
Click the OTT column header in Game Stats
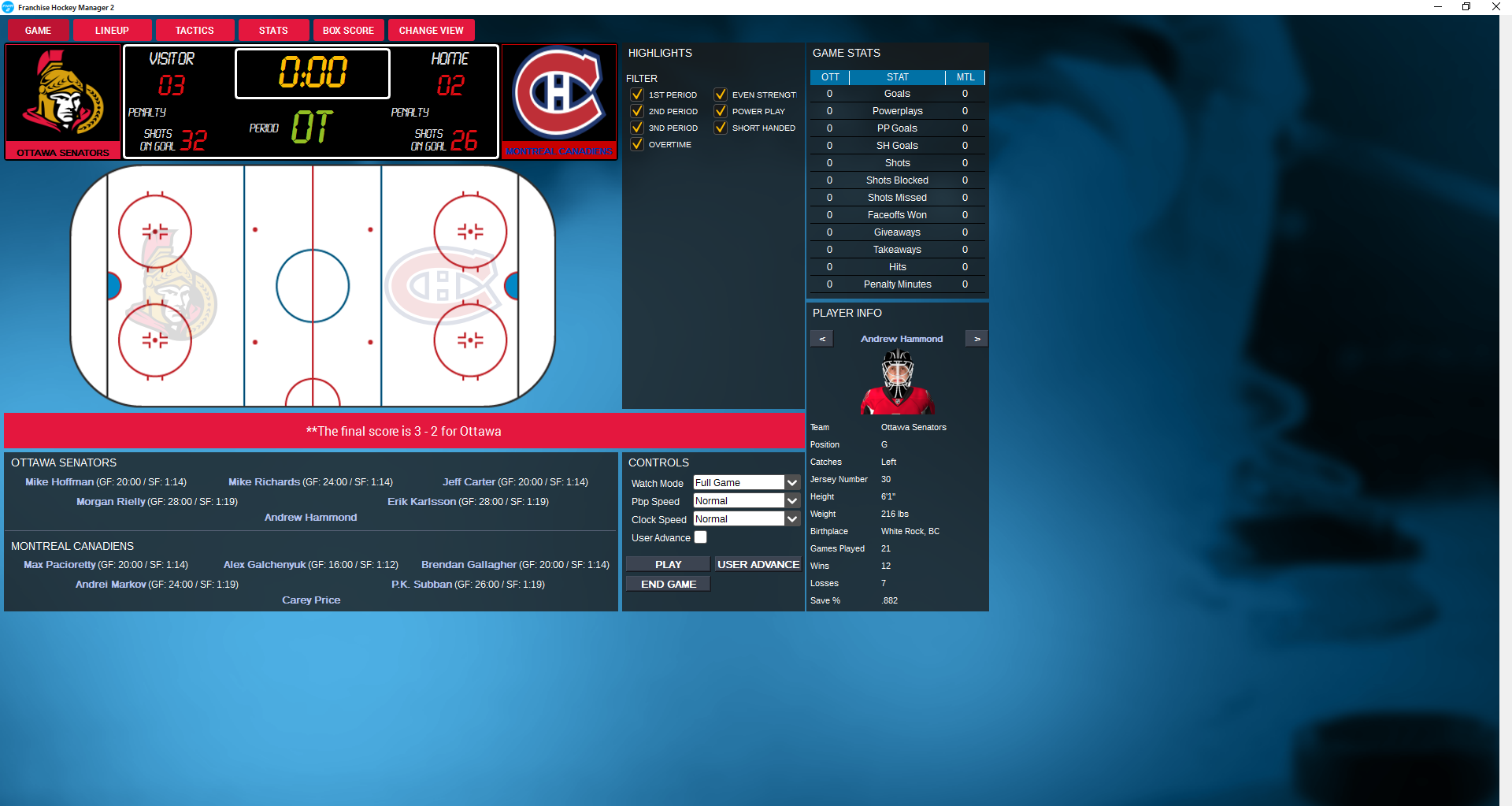(x=830, y=77)
